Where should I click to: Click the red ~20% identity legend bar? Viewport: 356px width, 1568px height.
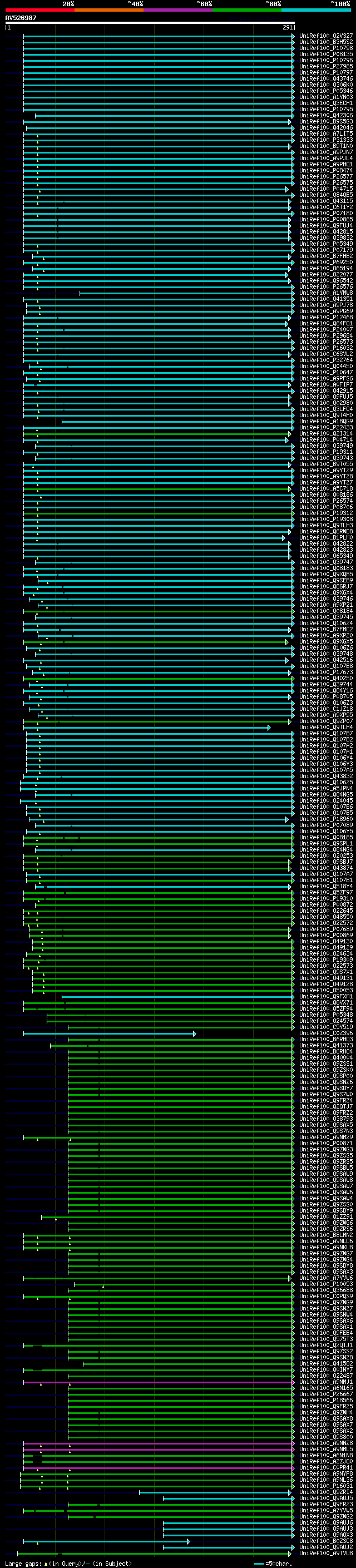pyautogui.click(x=39, y=10)
